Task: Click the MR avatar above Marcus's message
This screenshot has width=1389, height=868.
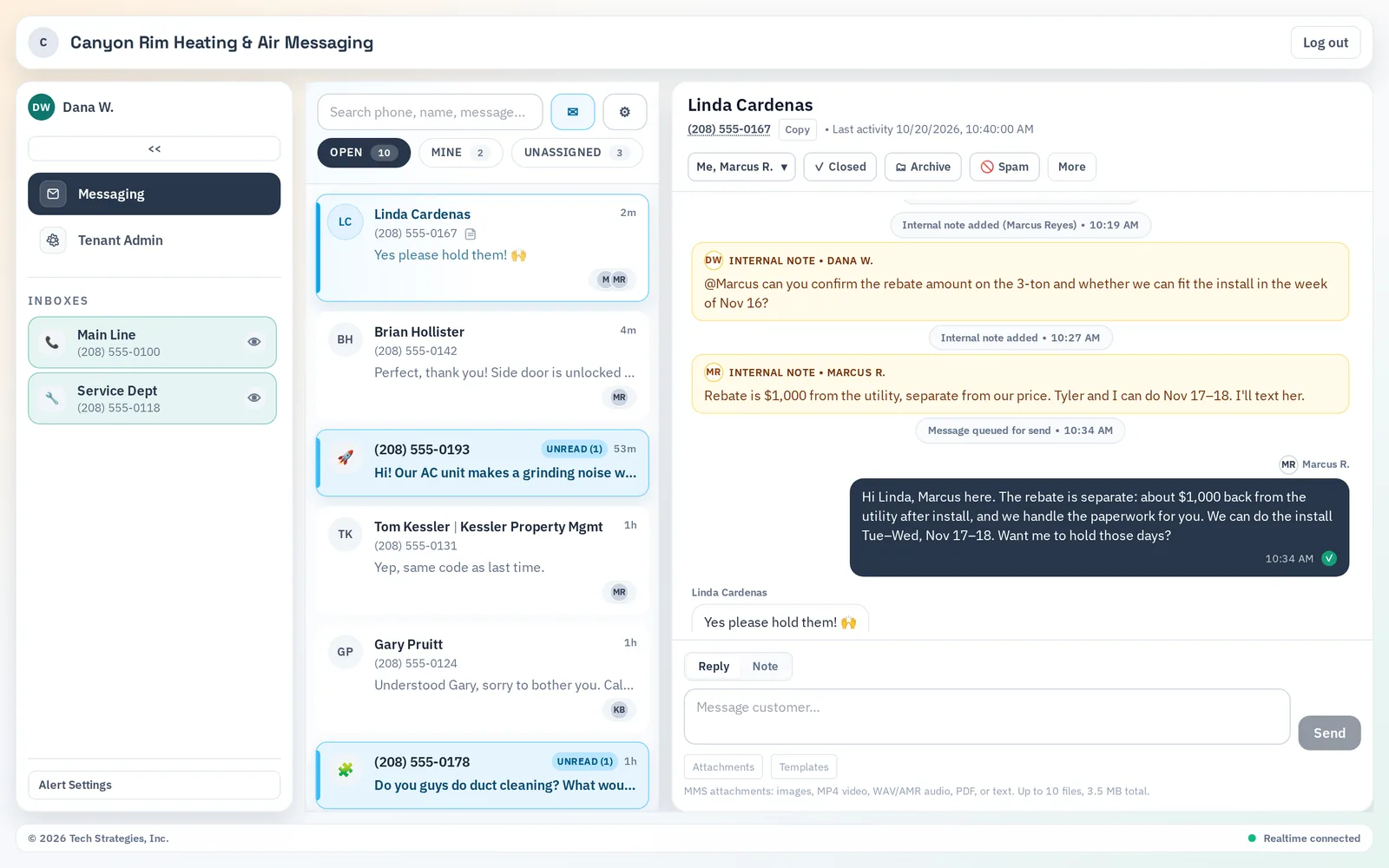Action: 1288,464
